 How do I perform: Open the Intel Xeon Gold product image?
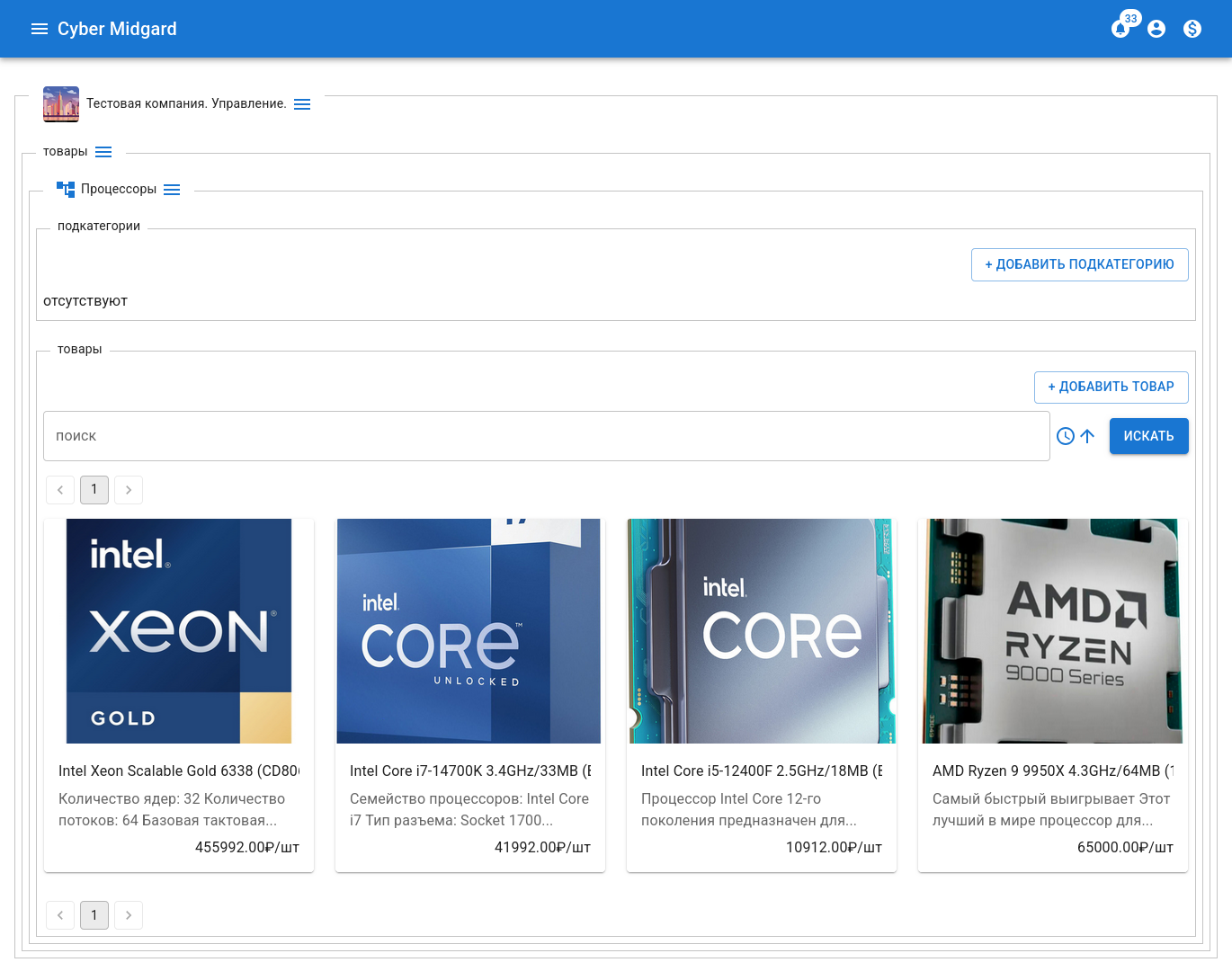179,631
